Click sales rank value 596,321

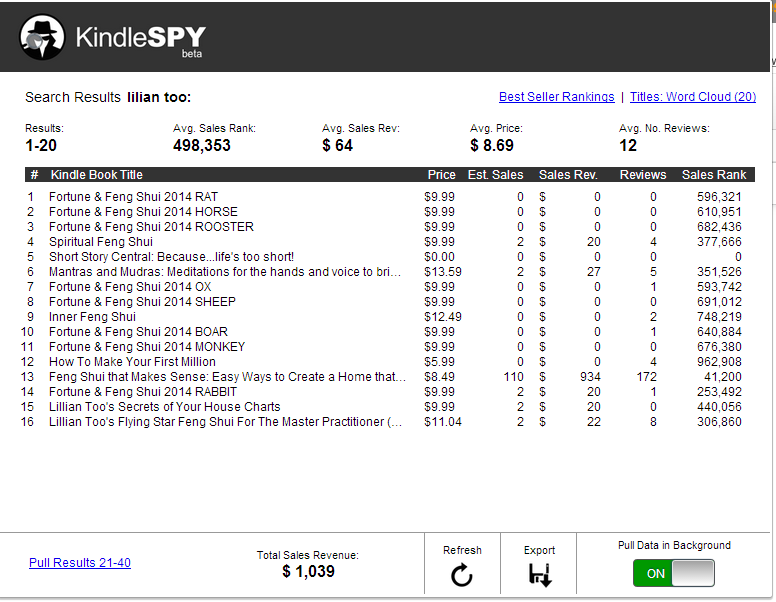[x=719, y=197]
